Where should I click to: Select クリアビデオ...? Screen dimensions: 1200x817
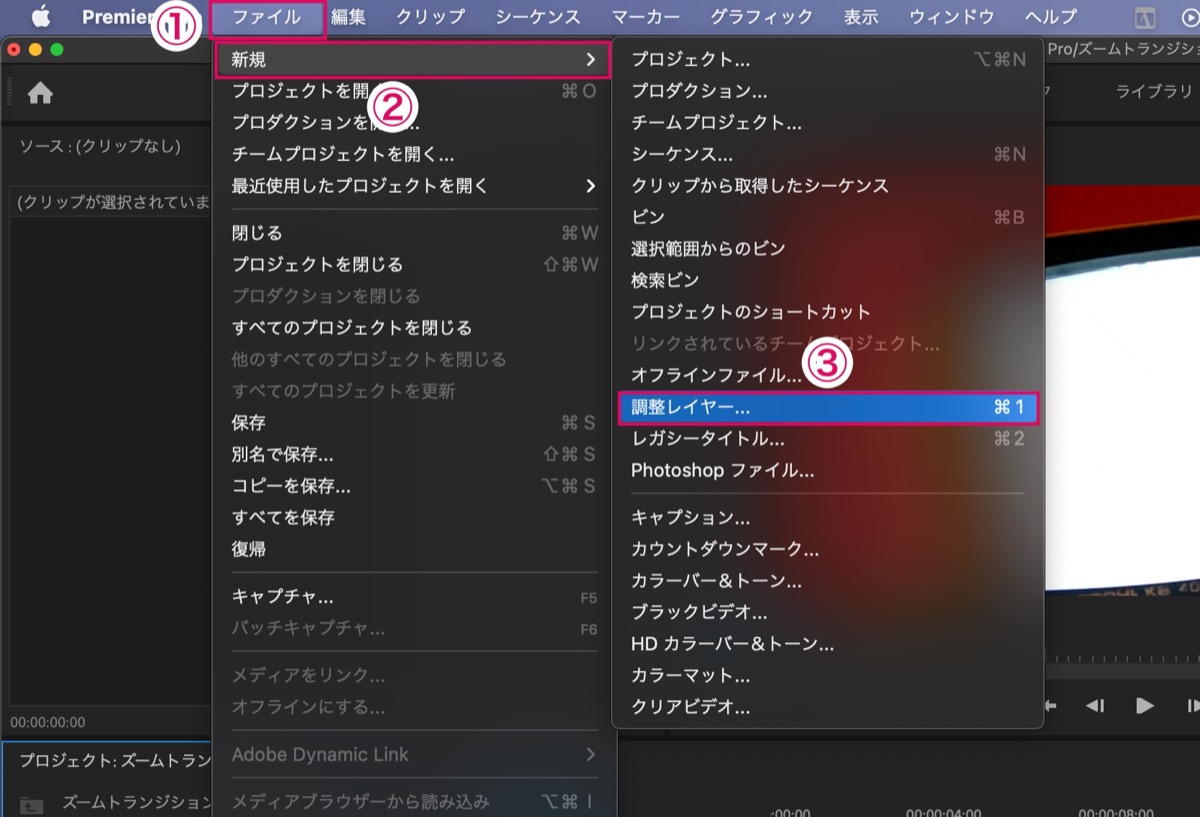(828, 707)
